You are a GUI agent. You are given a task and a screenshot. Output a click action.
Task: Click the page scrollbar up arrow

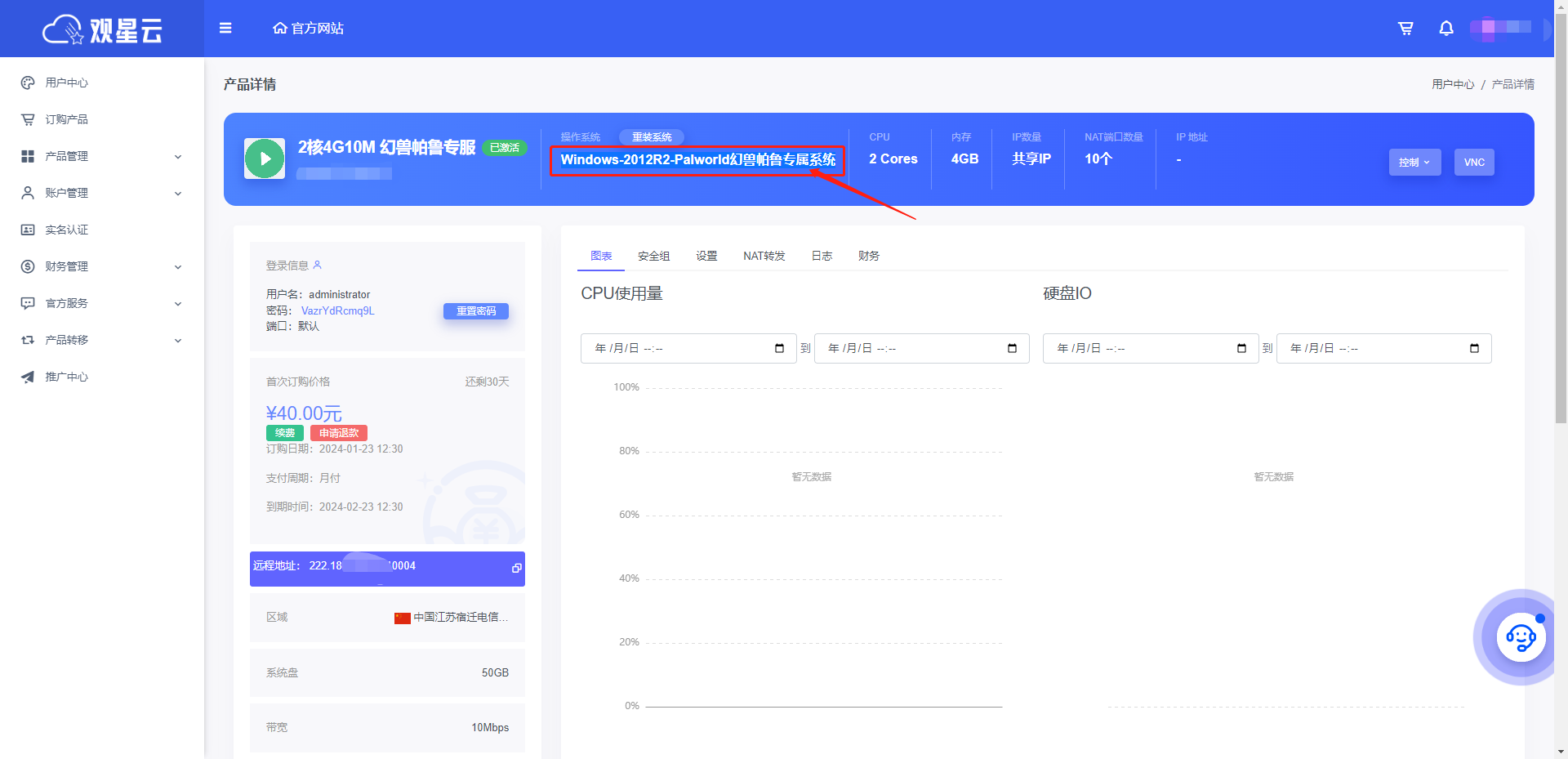click(1561, 7)
